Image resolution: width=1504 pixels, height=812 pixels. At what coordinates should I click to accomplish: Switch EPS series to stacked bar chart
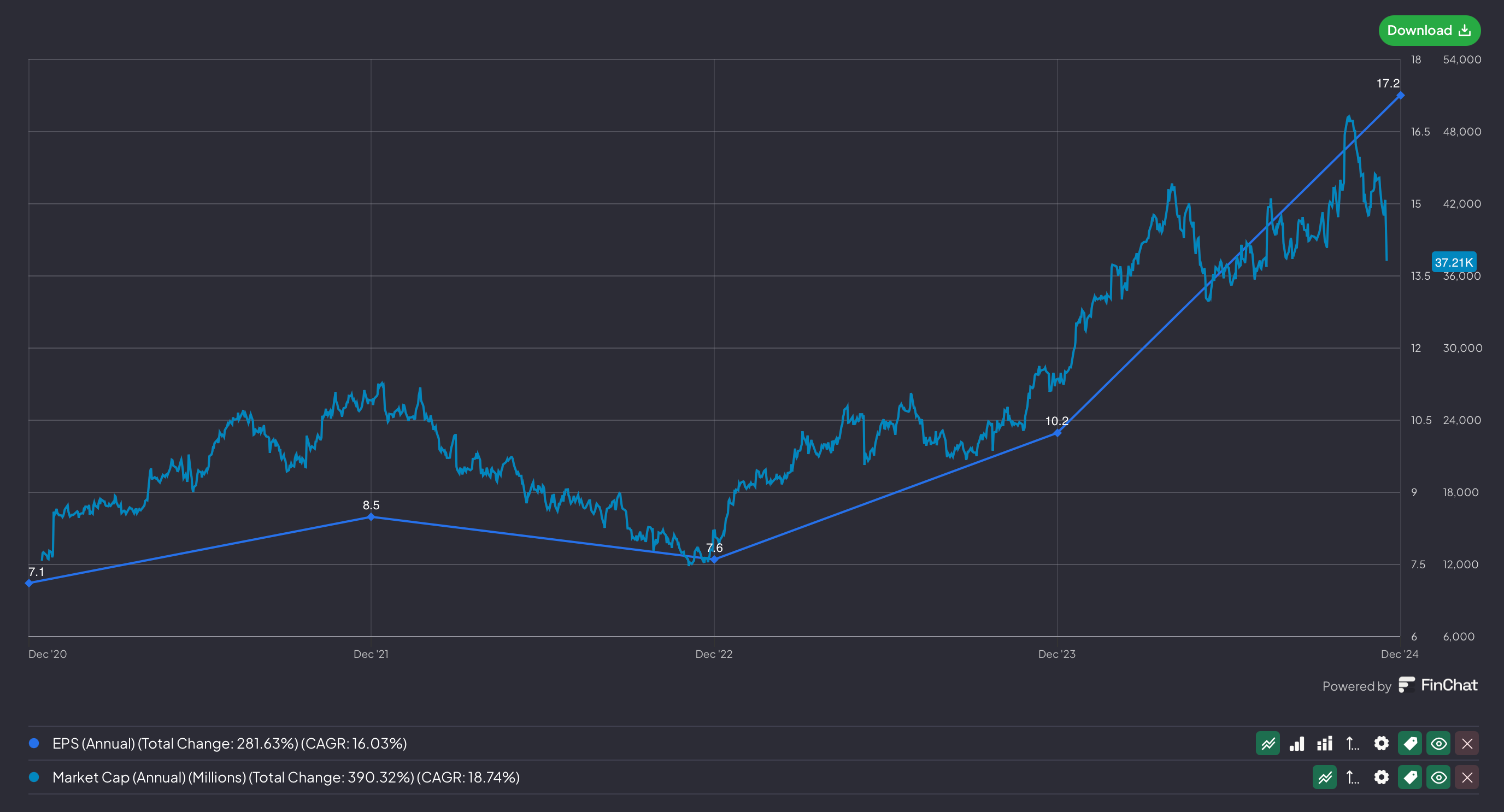(1324, 743)
